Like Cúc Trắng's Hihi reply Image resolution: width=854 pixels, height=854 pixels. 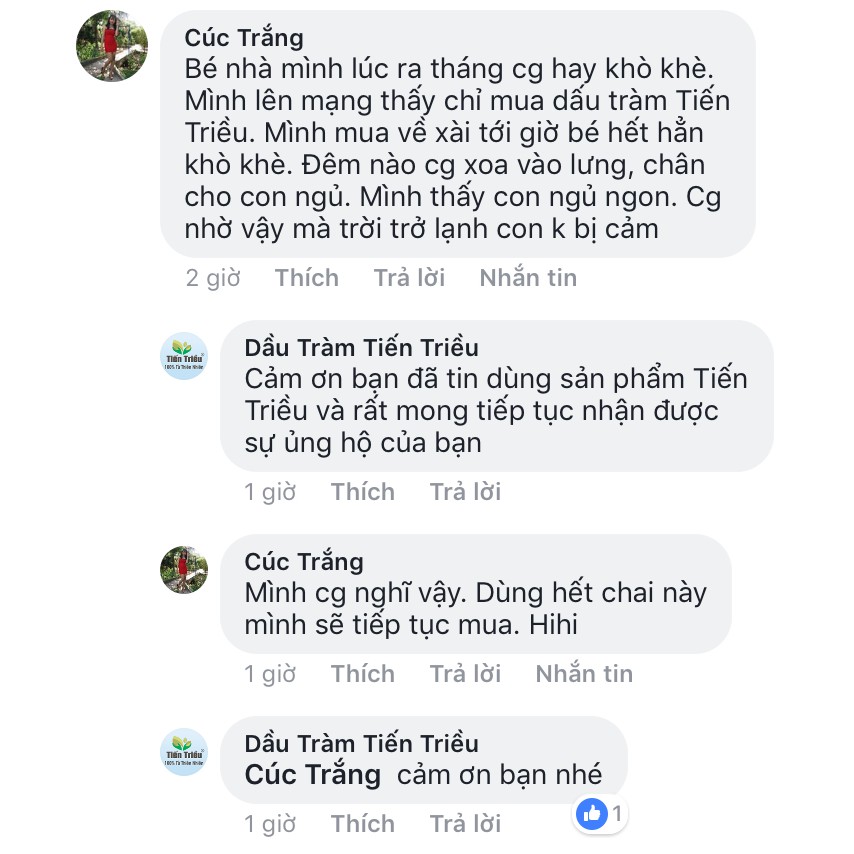click(x=363, y=674)
